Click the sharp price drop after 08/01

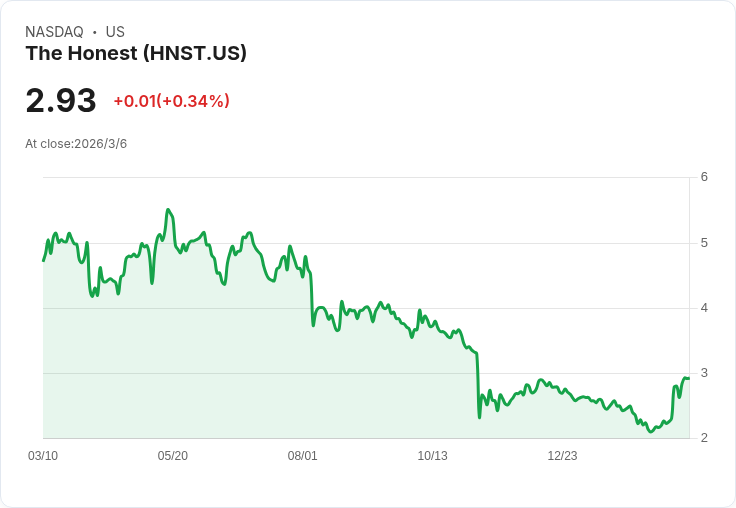click(312, 300)
